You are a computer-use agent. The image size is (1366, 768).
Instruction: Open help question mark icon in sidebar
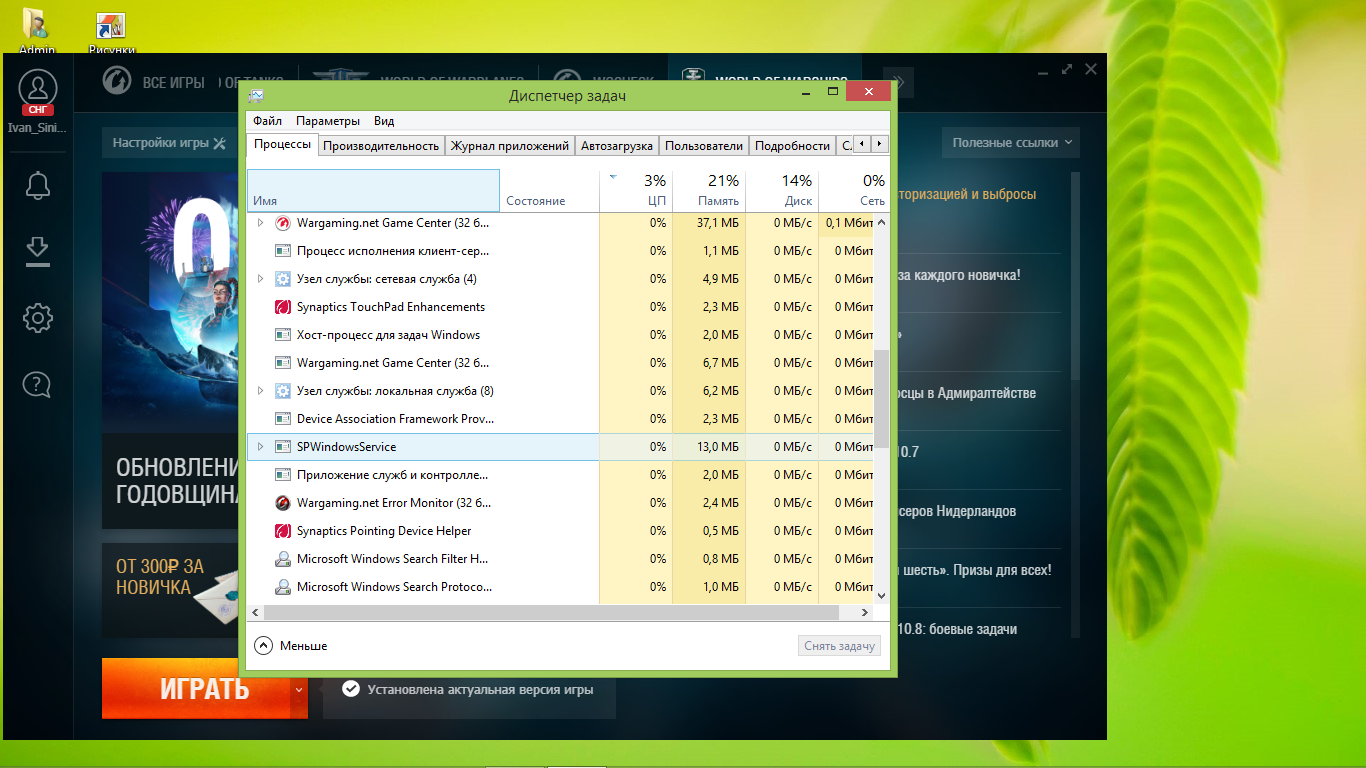click(x=38, y=384)
